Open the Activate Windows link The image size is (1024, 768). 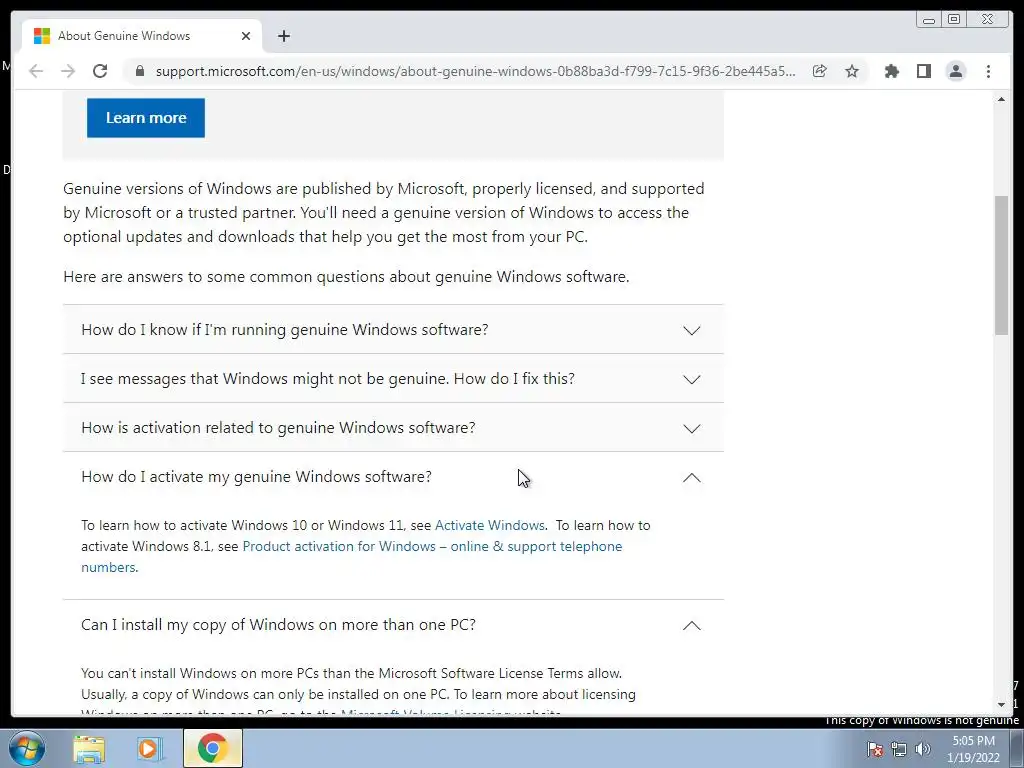(490, 525)
